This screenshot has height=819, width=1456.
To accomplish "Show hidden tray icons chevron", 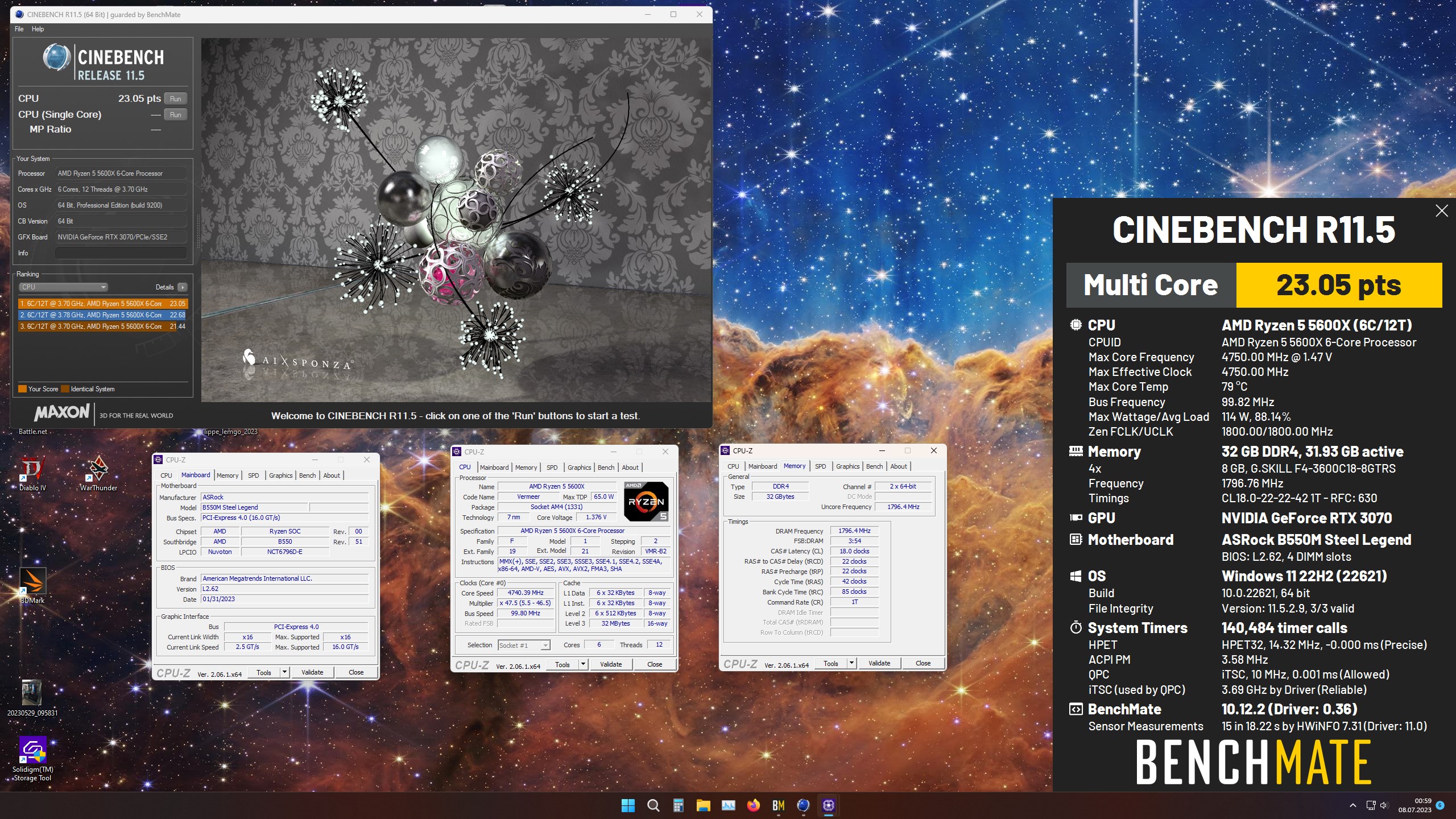I will [1353, 805].
